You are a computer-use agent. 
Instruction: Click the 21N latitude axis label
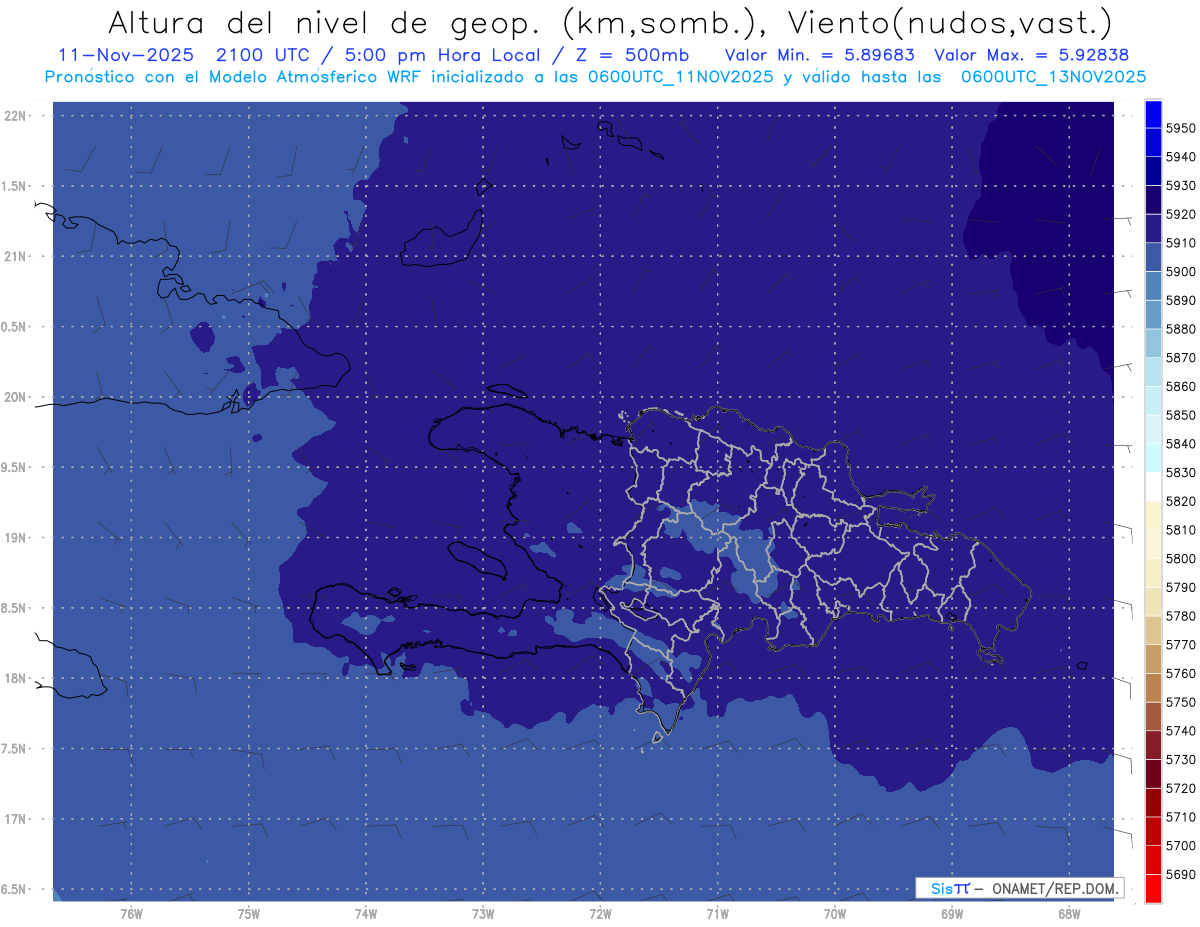(14, 257)
